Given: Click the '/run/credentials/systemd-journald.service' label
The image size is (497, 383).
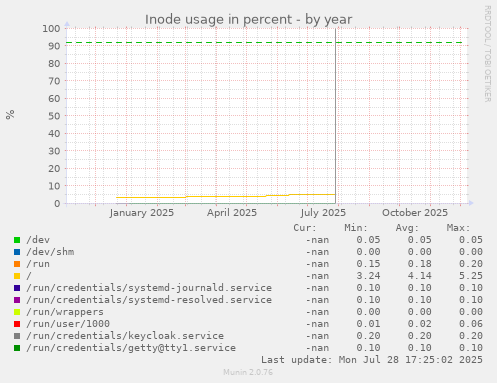Looking at the screenshot, I should click(149, 288).
